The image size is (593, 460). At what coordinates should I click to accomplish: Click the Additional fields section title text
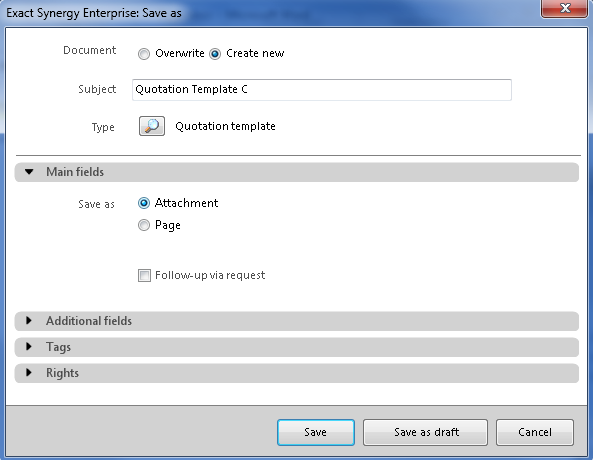[x=89, y=321]
